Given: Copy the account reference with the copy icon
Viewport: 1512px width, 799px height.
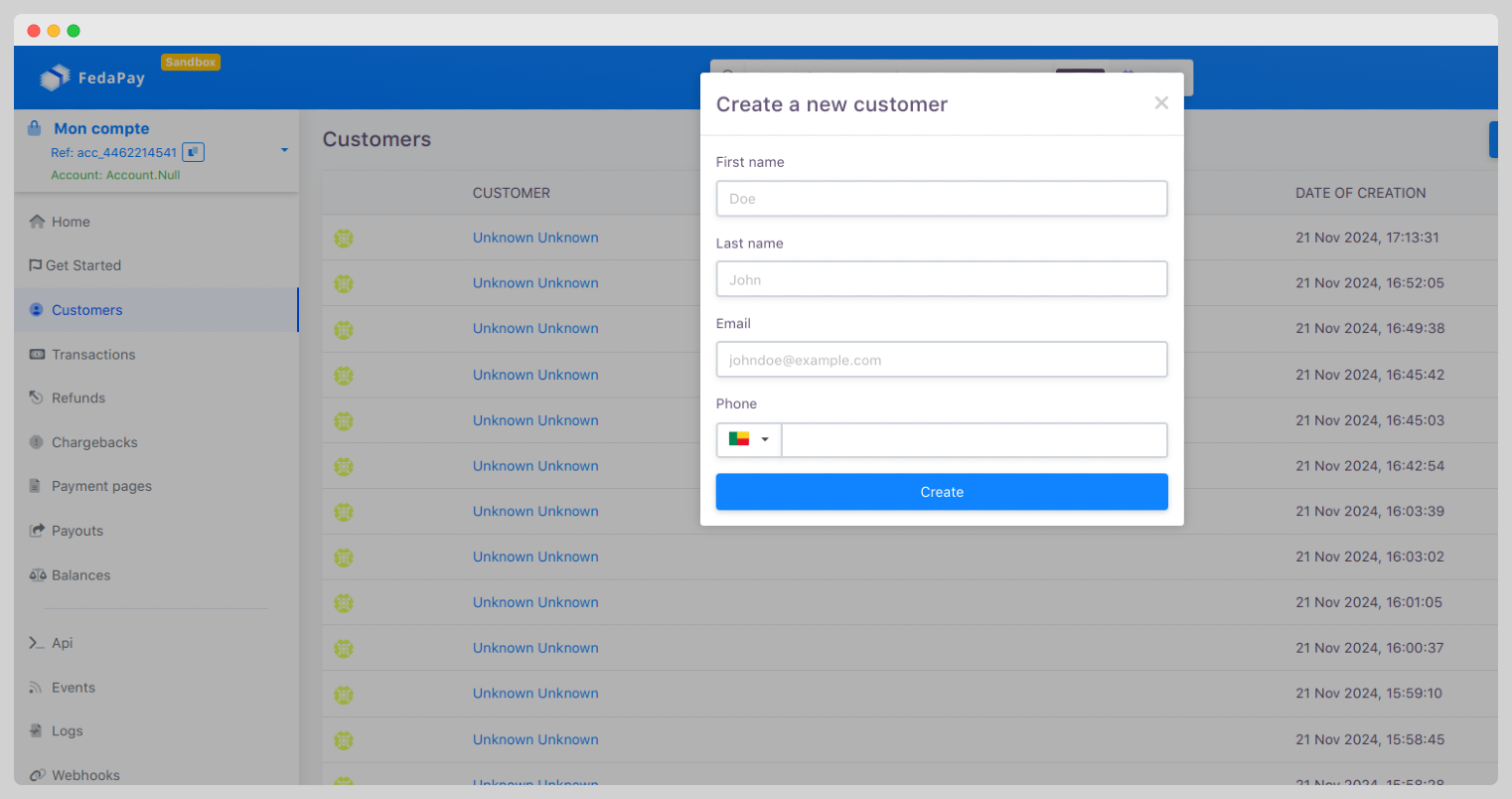Looking at the screenshot, I should coord(192,151).
